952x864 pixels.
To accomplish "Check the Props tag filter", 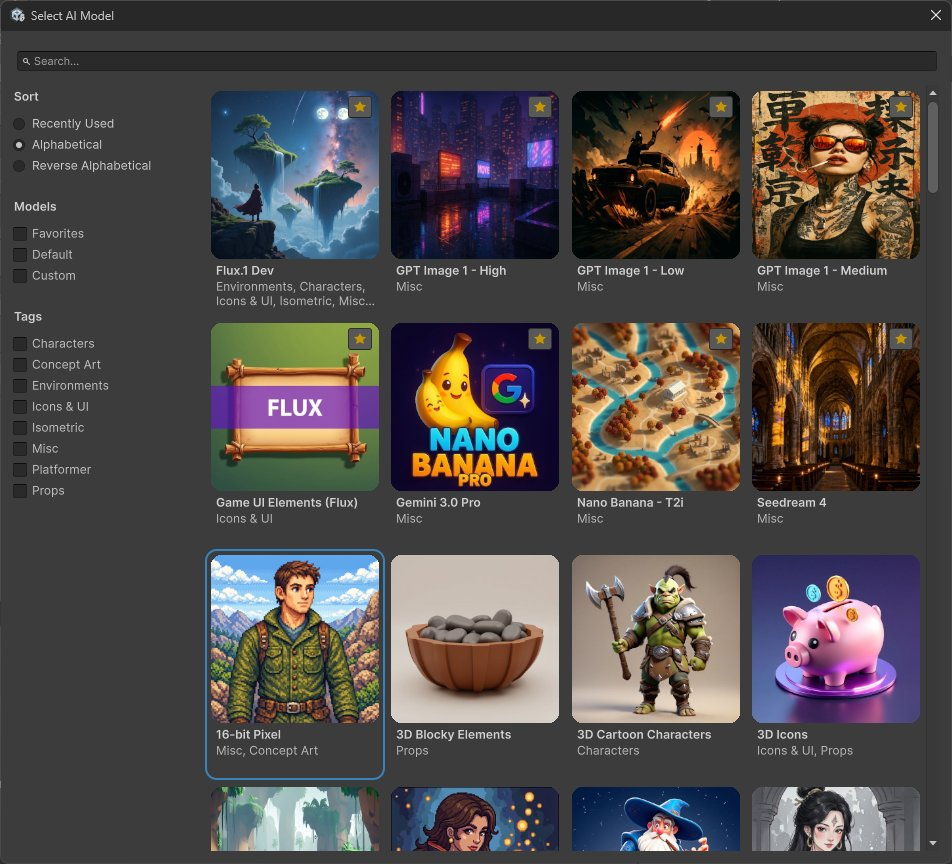I will point(20,491).
